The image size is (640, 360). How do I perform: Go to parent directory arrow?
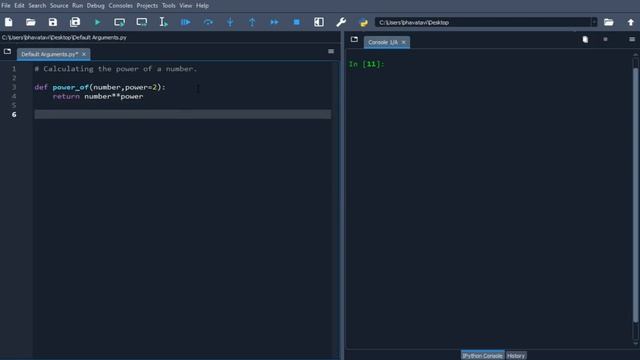631,22
